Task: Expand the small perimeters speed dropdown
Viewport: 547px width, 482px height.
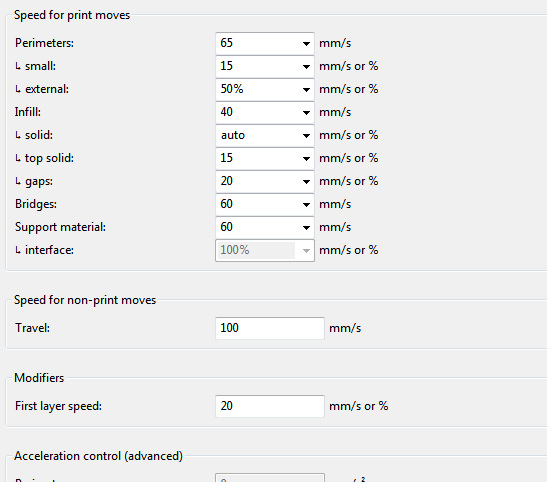Action: pyautogui.click(x=306, y=67)
